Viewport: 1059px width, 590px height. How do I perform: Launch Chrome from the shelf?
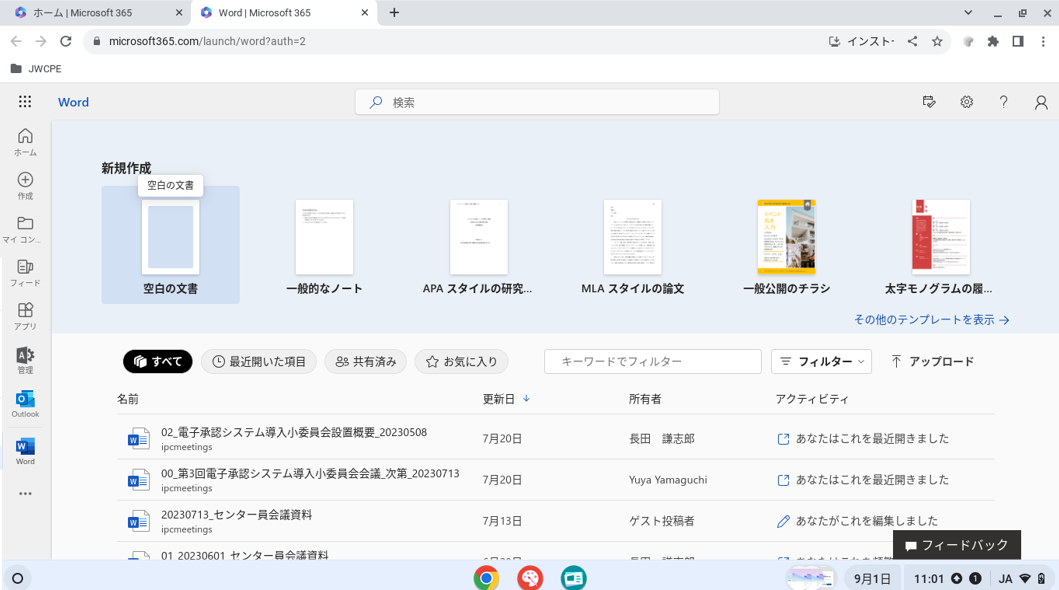click(x=486, y=578)
